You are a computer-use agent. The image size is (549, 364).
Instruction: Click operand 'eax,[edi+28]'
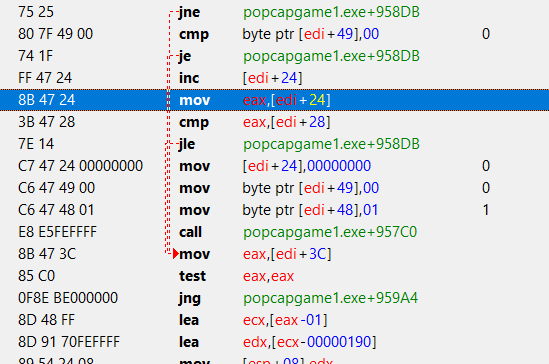[x=286, y=122]
